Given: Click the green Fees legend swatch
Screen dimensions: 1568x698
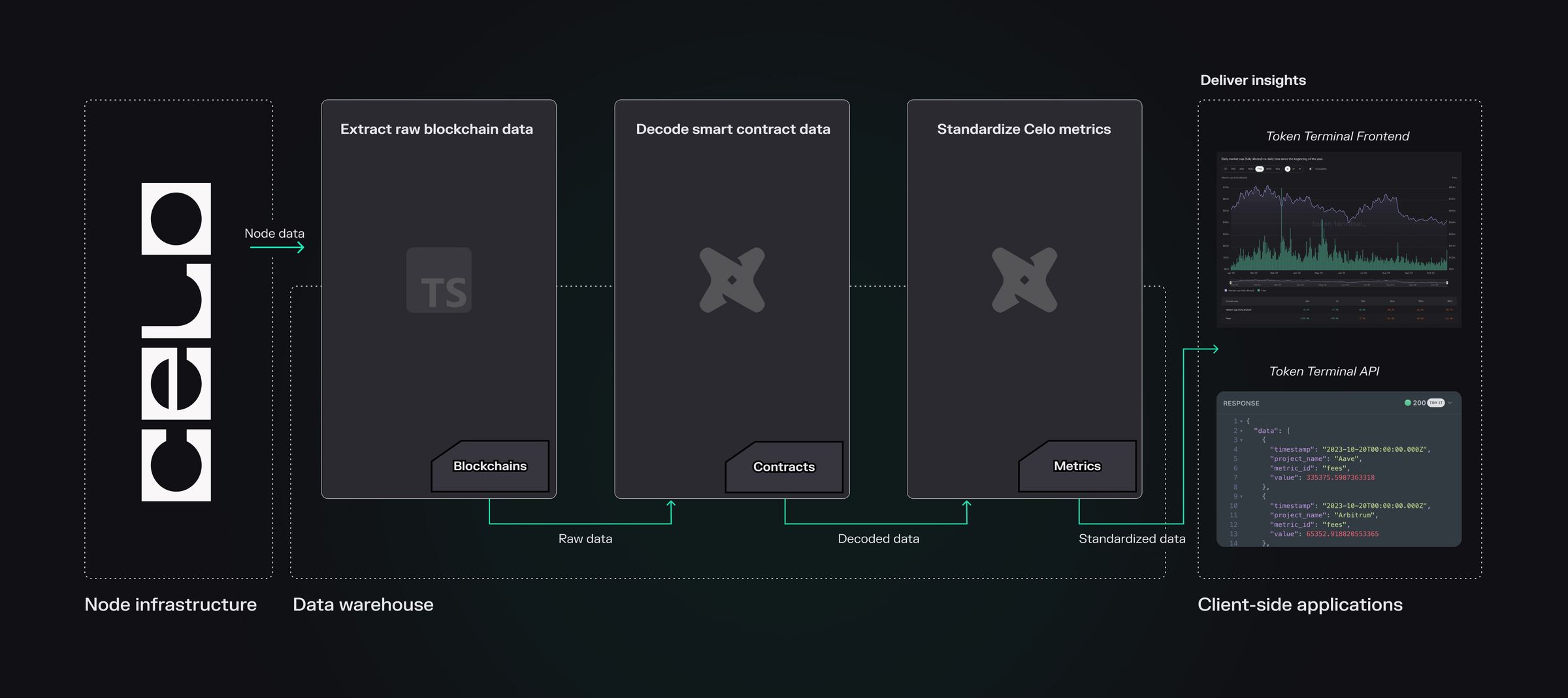Looking at the screenshot, I should click(1259, 291).
